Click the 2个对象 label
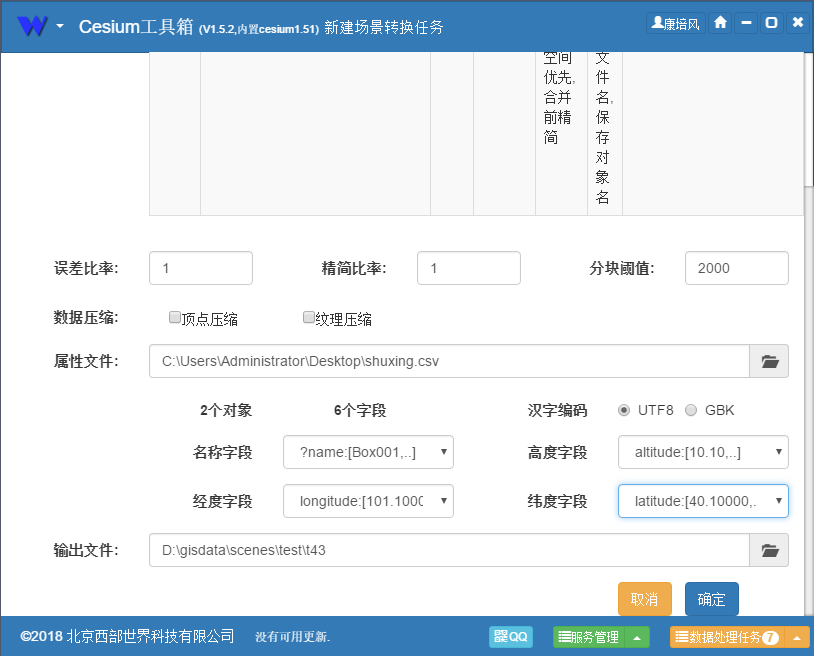 coord(226,411)
